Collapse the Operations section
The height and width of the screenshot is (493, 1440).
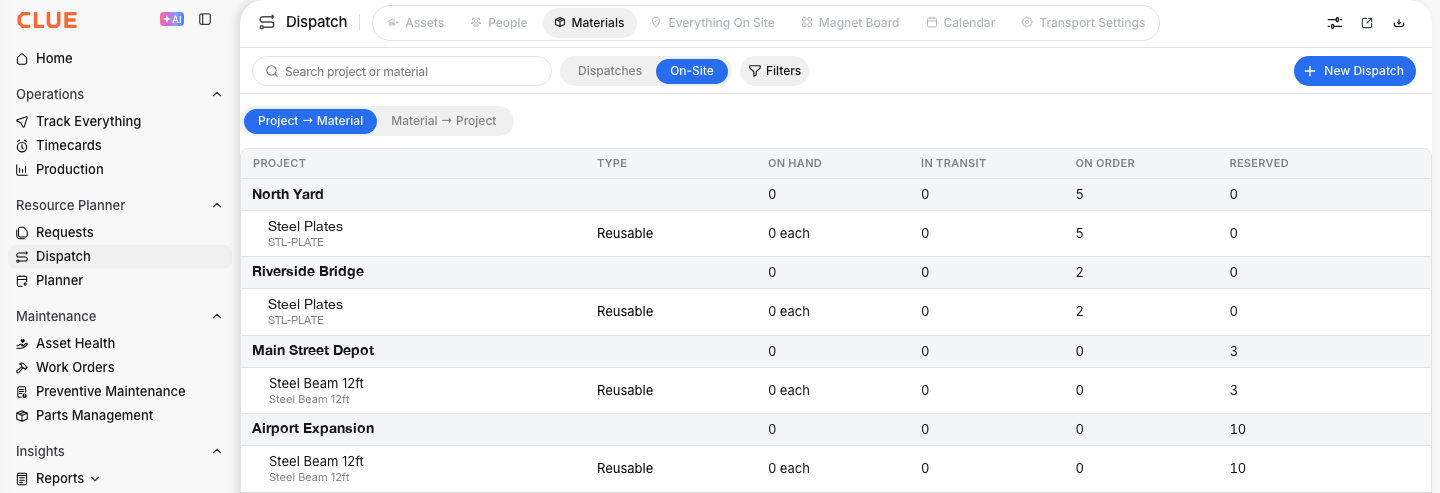click(x=217, y=94)
